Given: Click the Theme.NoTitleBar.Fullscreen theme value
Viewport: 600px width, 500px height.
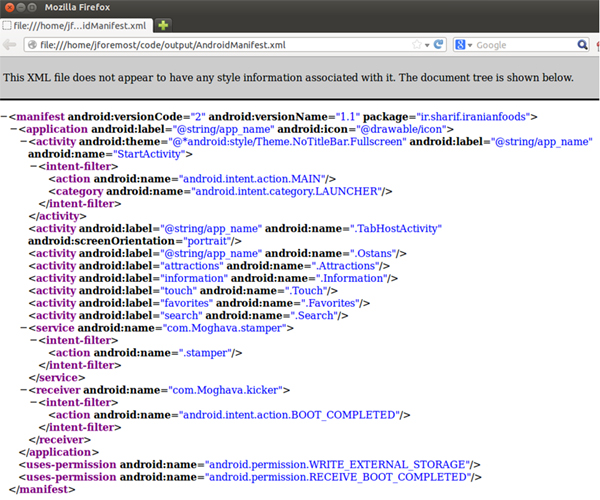Looking at the screenshot, I should click(287, 142).
